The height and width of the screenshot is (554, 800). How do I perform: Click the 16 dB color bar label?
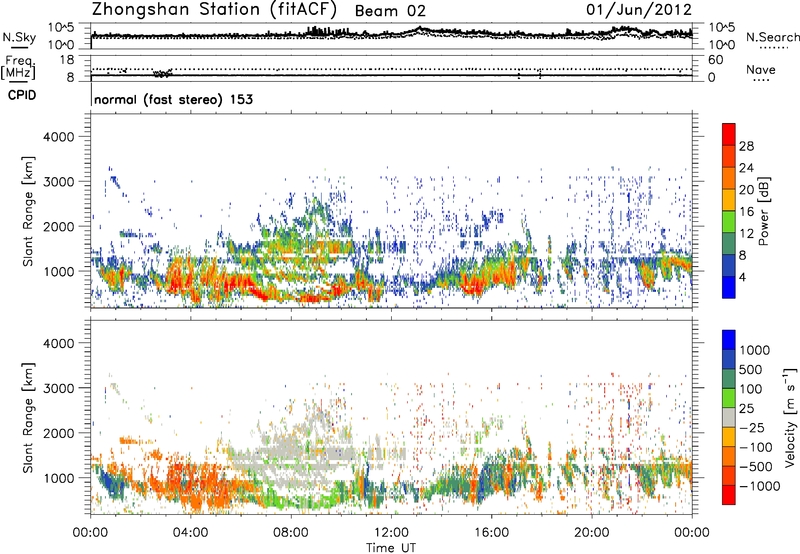746,212
